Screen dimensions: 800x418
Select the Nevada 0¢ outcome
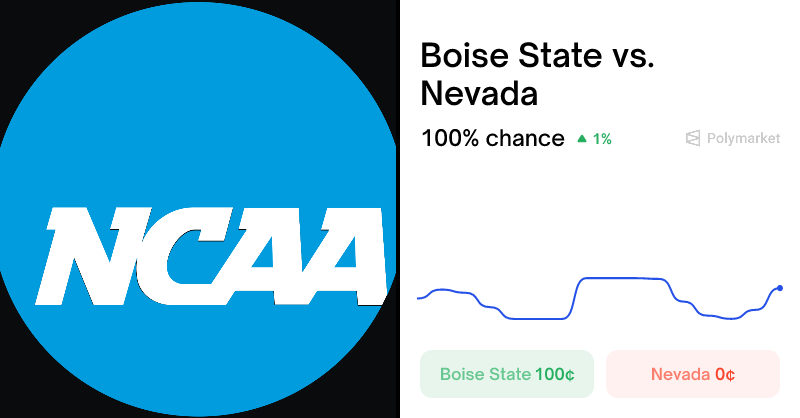(x=692, y=375)
